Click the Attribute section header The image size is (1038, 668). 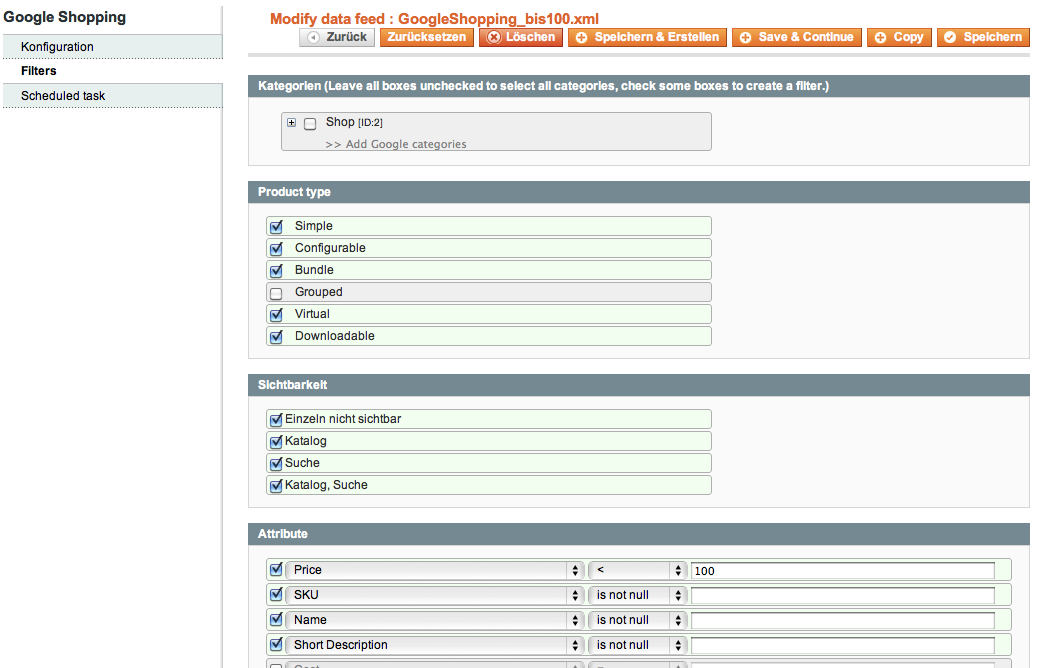click(x=639, y=534)
